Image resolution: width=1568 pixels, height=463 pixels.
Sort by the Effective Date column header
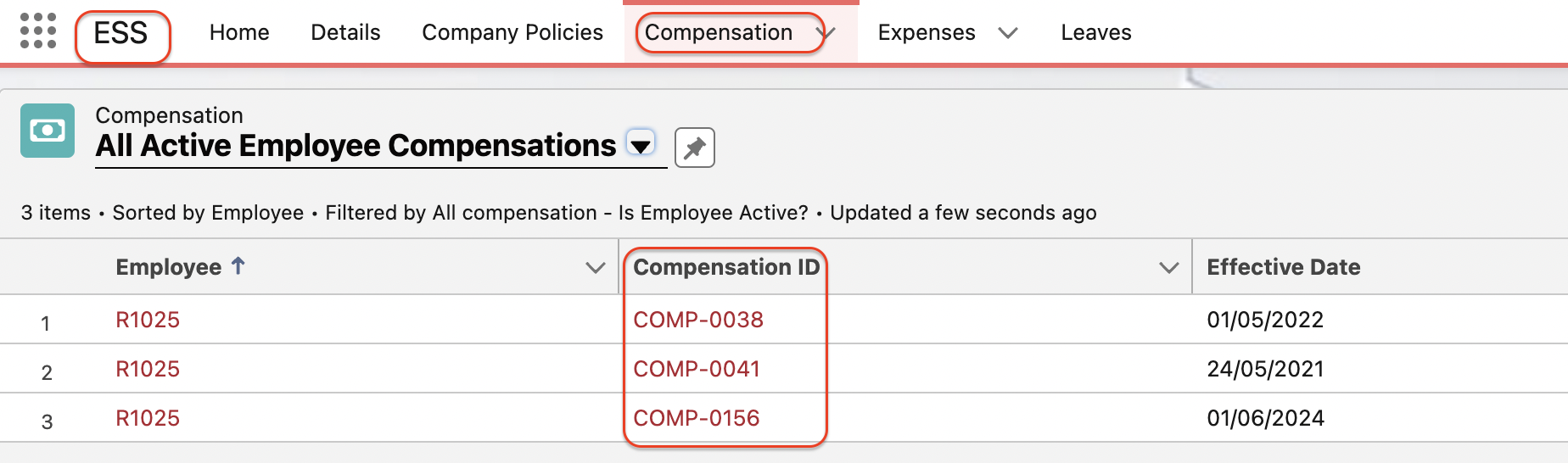(1283, 267)
